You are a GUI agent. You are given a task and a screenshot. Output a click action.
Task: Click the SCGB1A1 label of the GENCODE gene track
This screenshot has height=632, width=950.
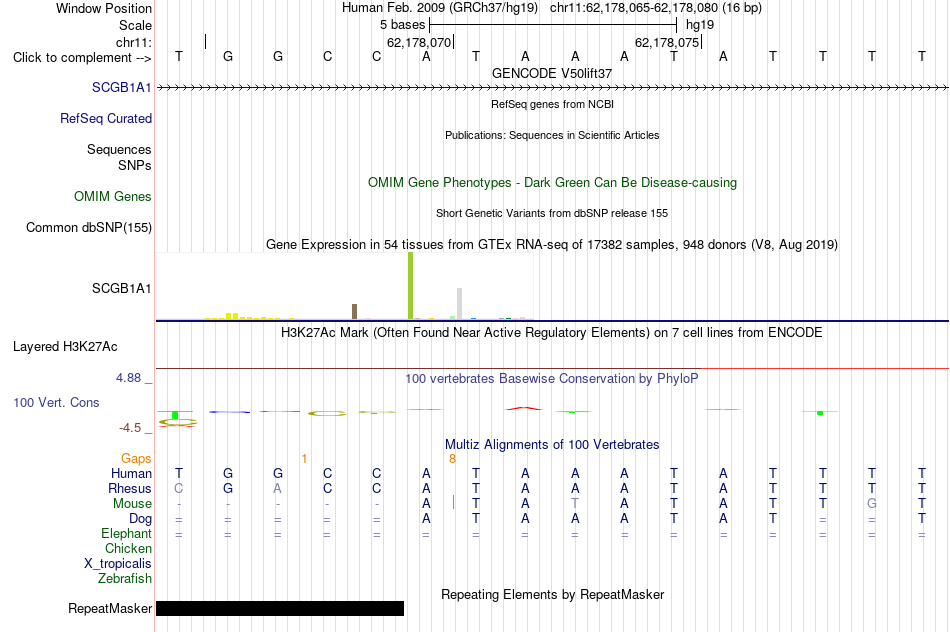[x=121, y=87]
